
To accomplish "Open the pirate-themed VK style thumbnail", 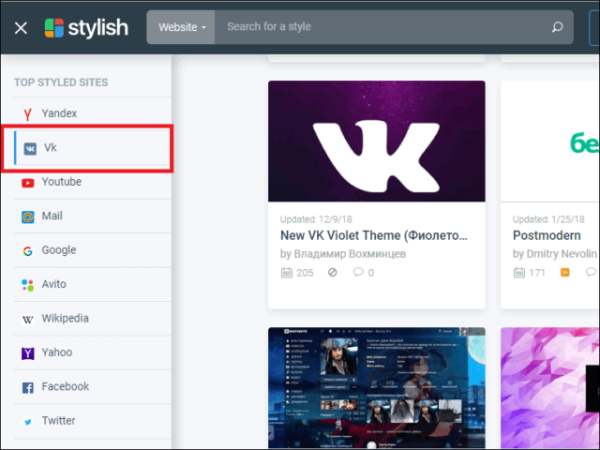I will [377, 388].
